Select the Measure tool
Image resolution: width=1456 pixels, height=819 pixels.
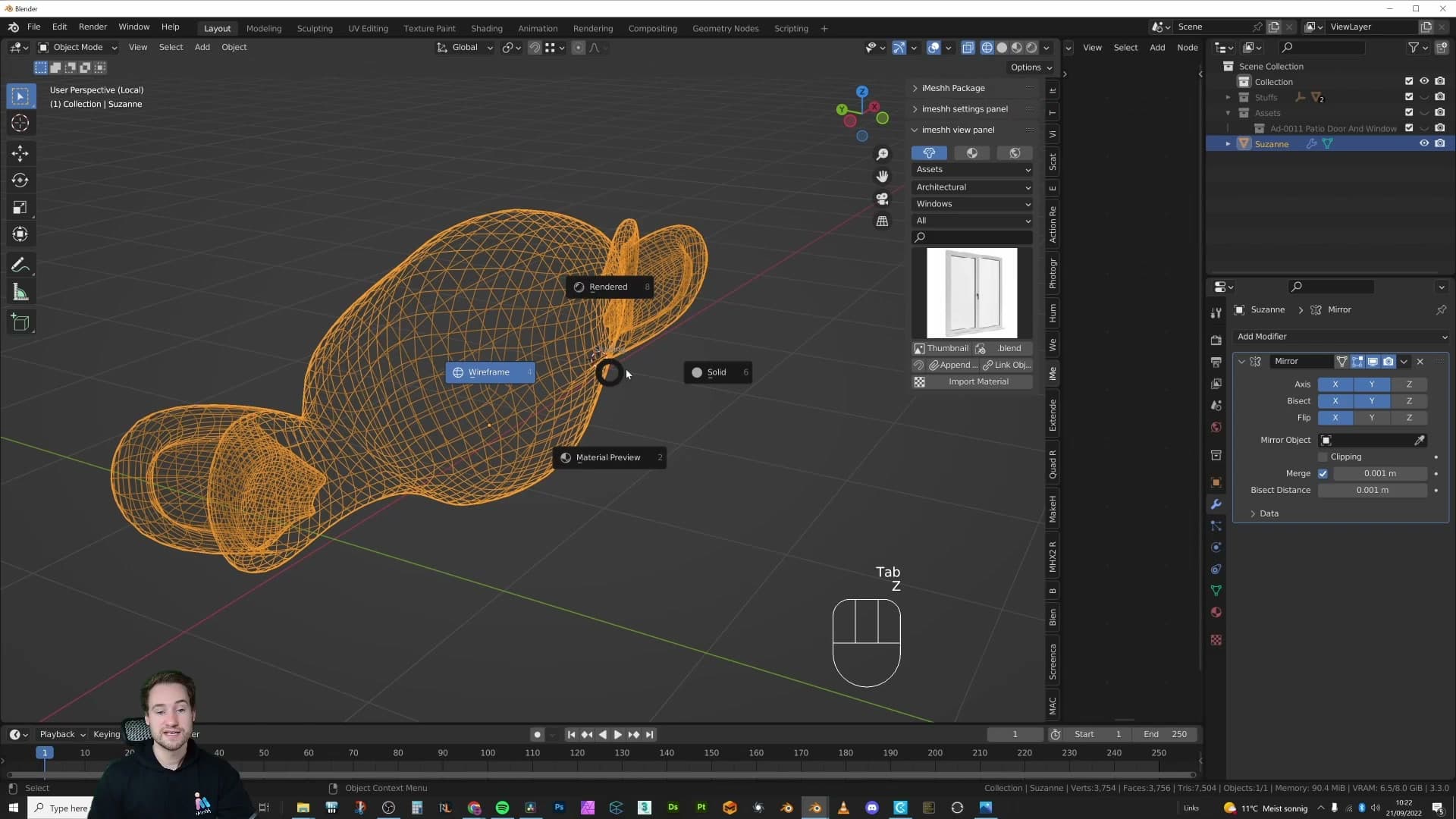(x=20, y=293)
